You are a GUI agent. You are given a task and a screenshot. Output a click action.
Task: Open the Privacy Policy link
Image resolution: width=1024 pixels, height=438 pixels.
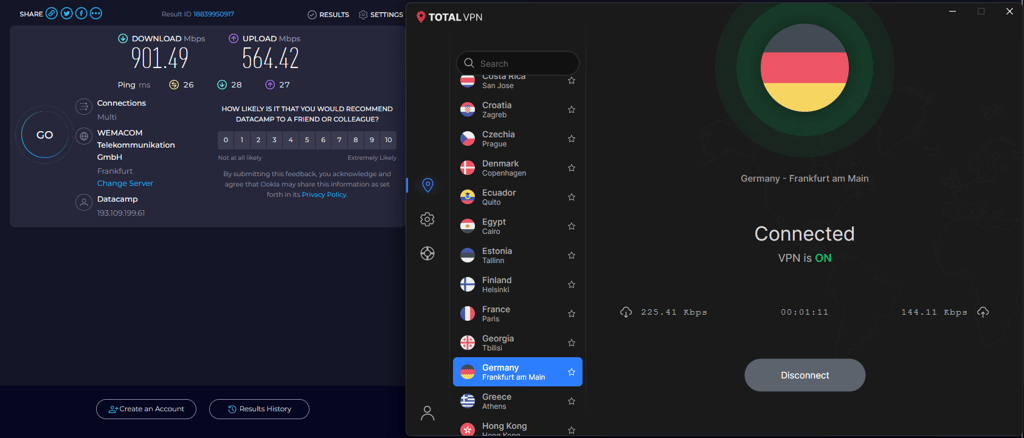pyautogui.click(x=324, y=195)
